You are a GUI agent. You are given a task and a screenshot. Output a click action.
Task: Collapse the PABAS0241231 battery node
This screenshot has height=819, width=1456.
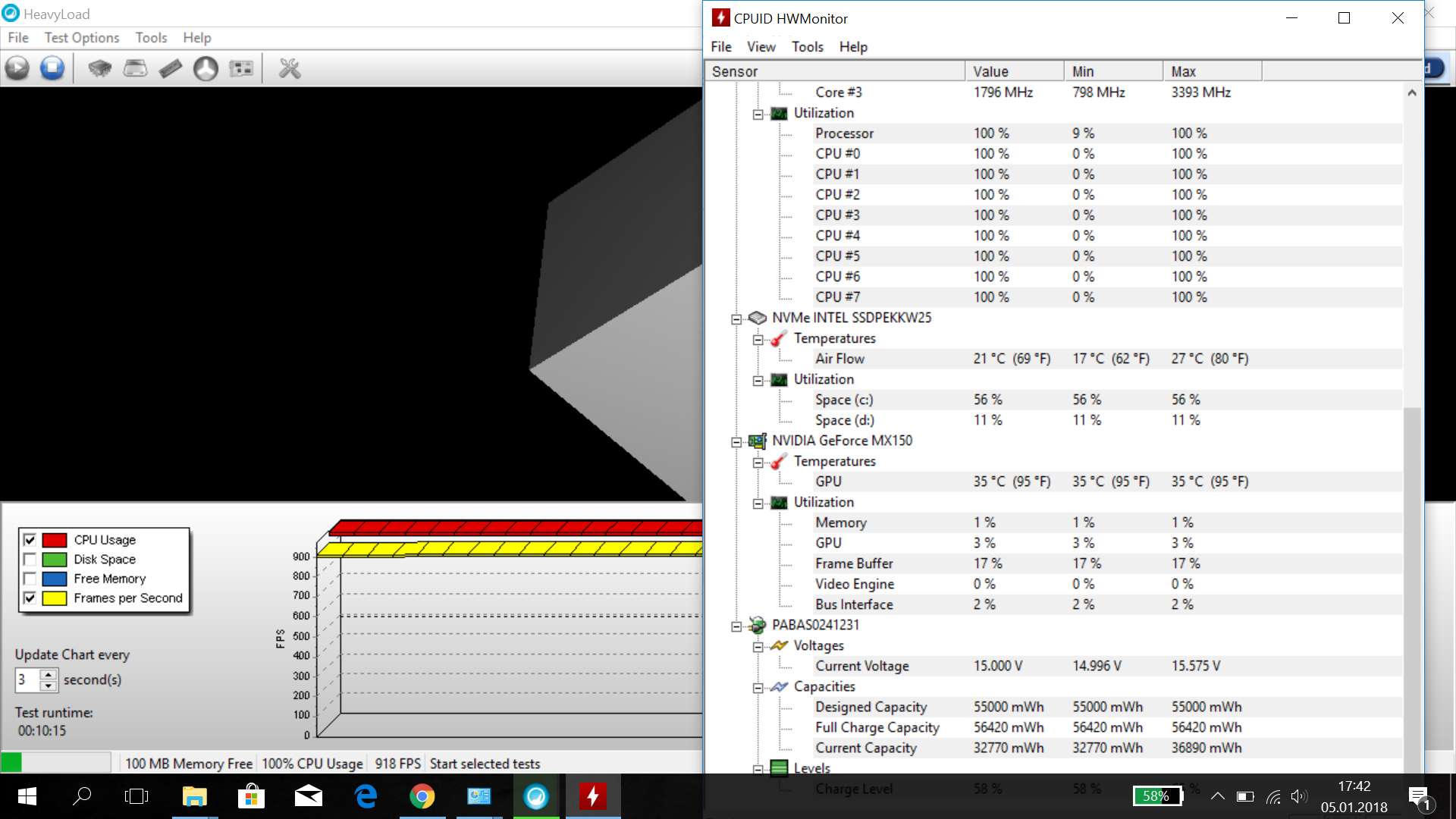pyautogui.click(x=736, y=626)
